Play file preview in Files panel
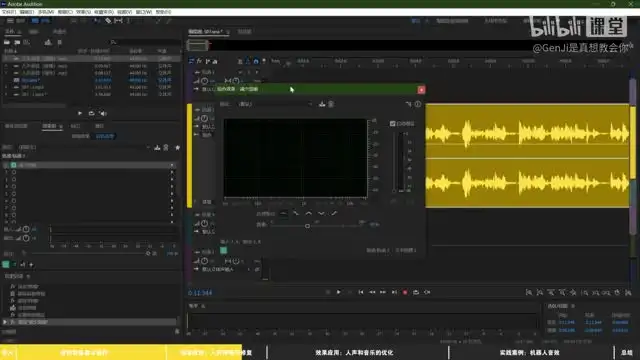The height and width of the screenshot is (360, 640). [80, 113]
